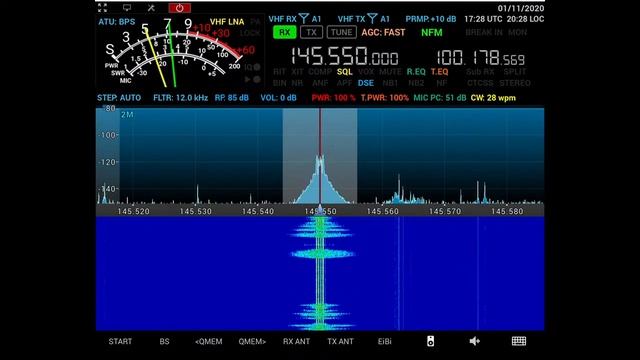Screen dimensions: 640x360
Task: Enable the VOX function
Action: [366, 72]
